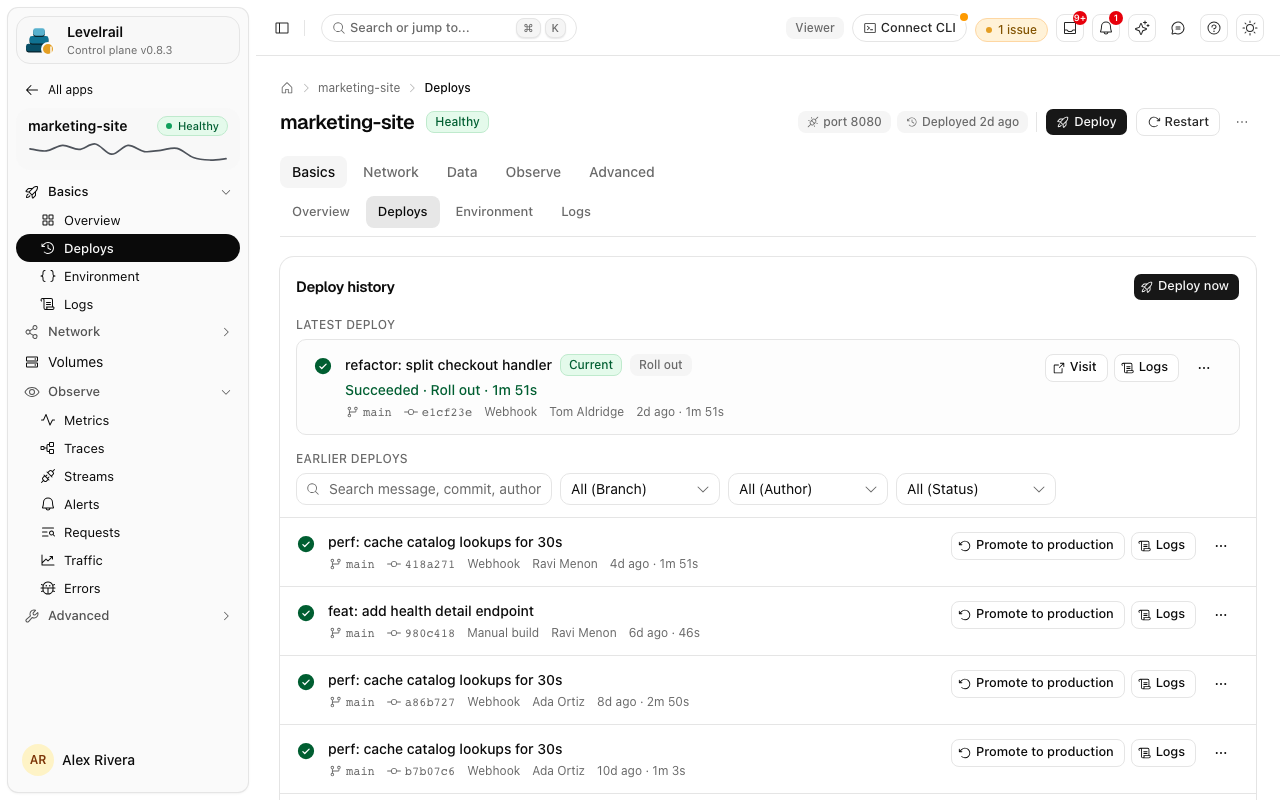Focus the search message, commit, author field
This screenshot has height=800, width=1280.
point(424,489)
